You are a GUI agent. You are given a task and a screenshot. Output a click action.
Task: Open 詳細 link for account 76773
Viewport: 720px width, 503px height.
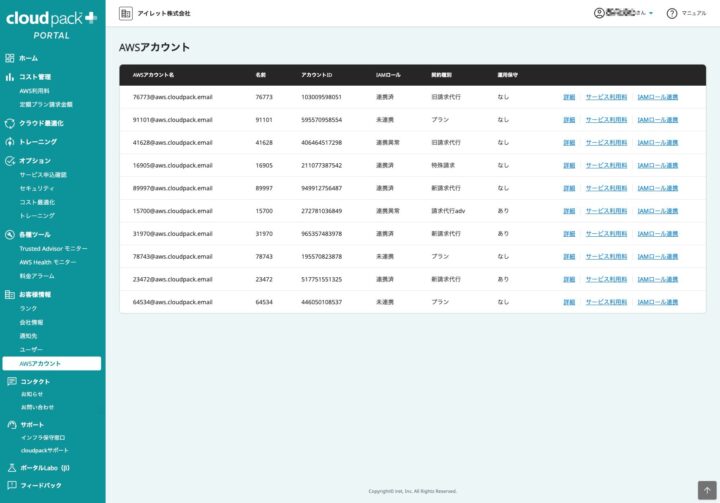point(569,97)
